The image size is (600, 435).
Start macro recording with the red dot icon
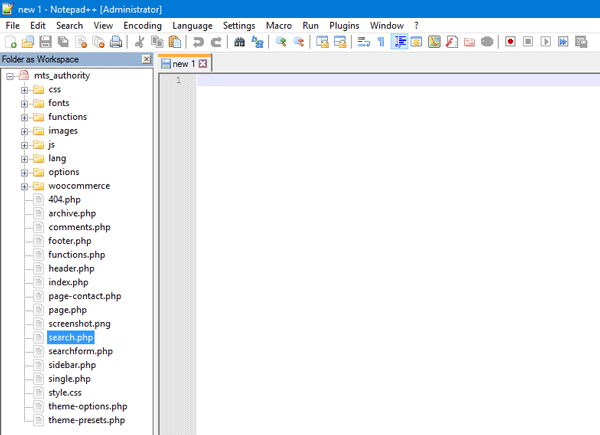(x=510, y=42)
